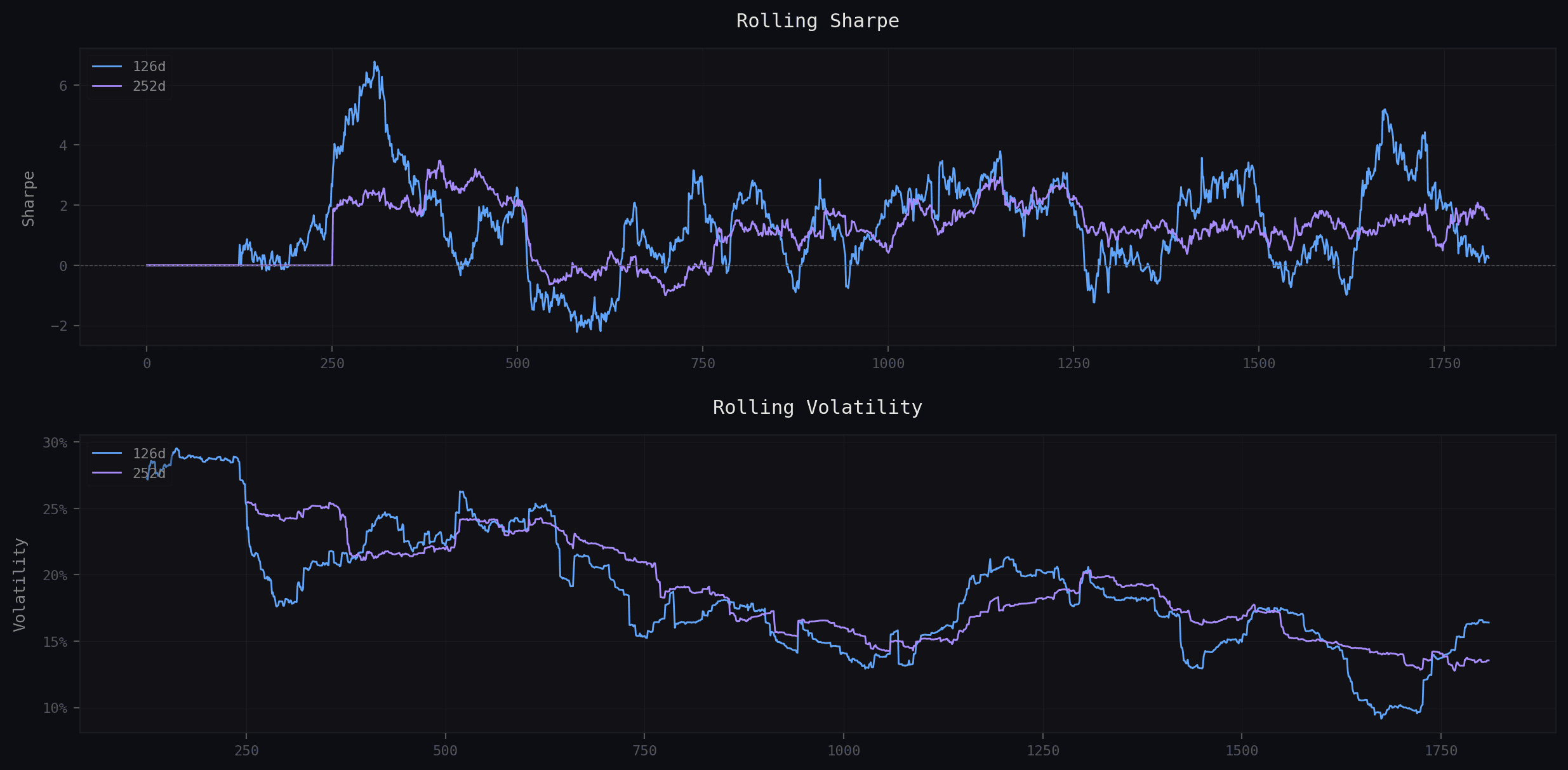Click the Rolling Volatility chart title
Image resolution: width=1568 pixels, height=770 pixels.
pyautogui.click(x=818, y=408)
